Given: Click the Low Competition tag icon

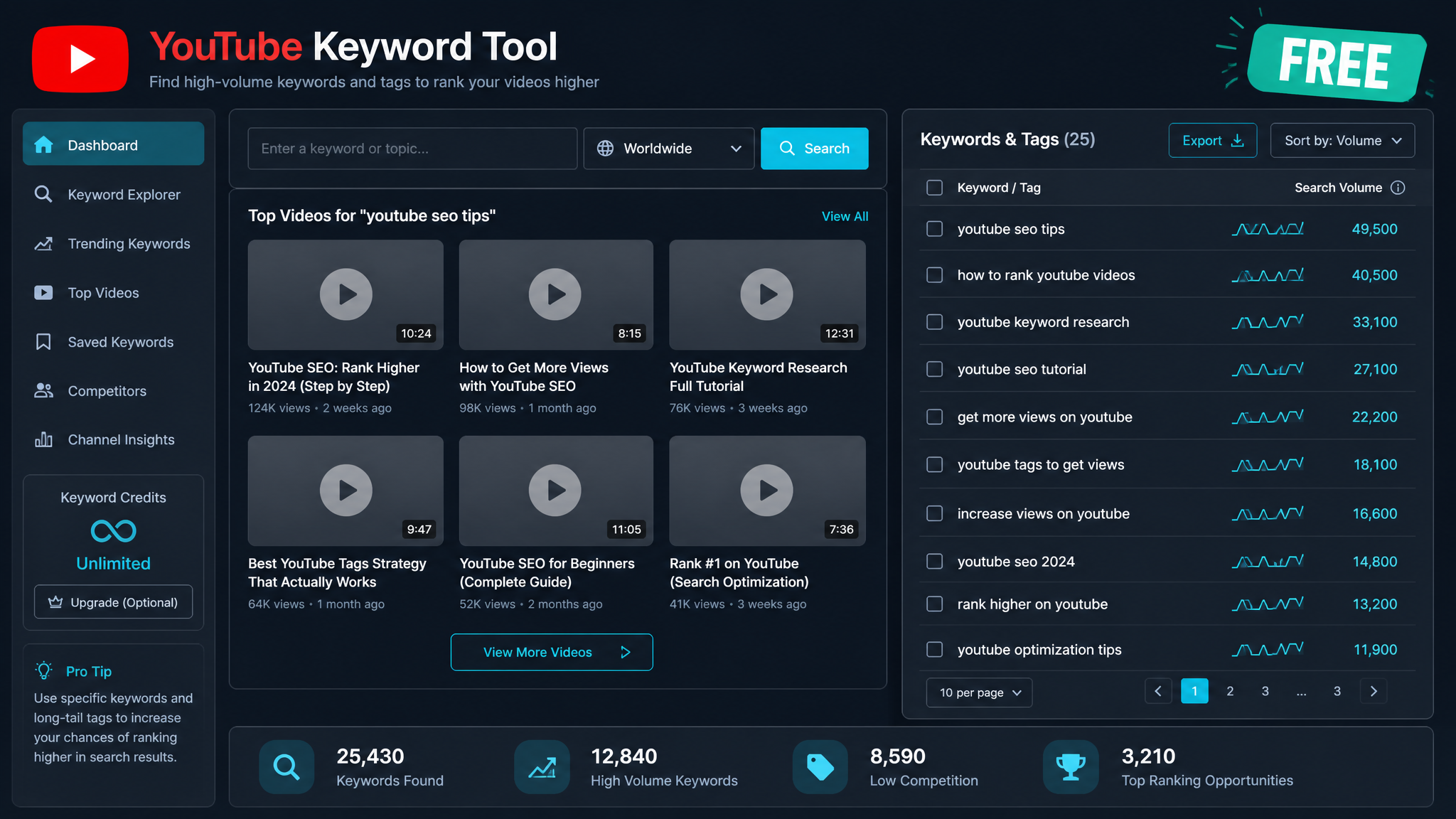Looking at the screenshot, I should (x=820, y=766).
